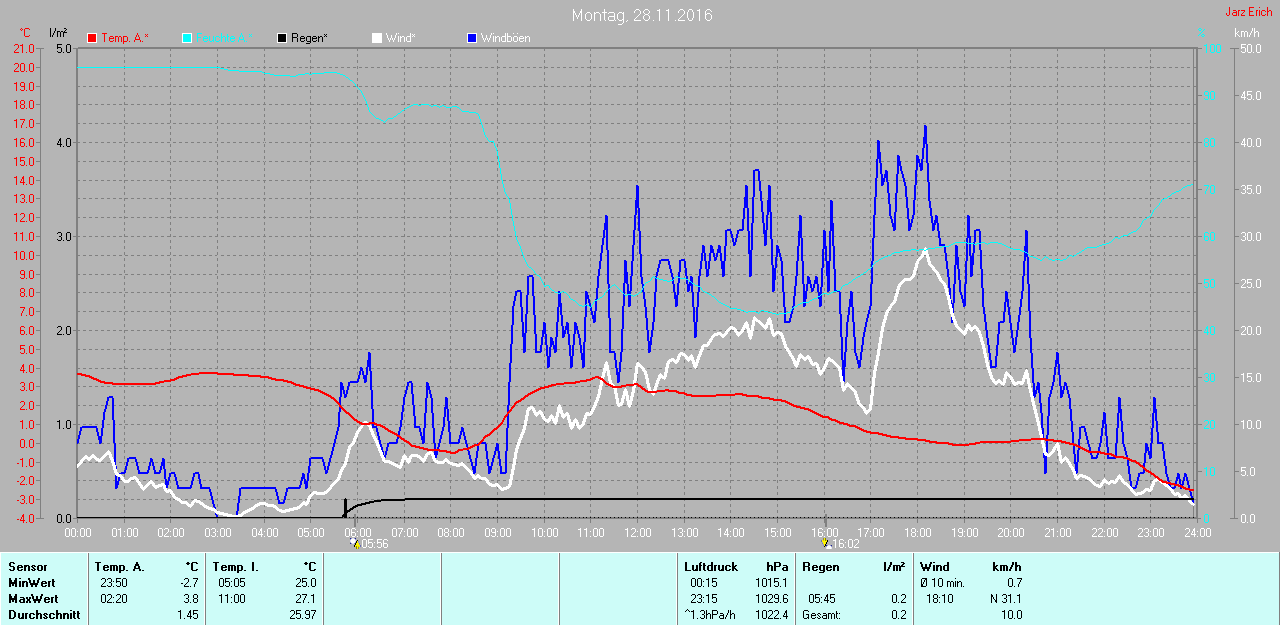Click the rain maximum time 05:45
1280x625 pixels.
click(822, 598)
